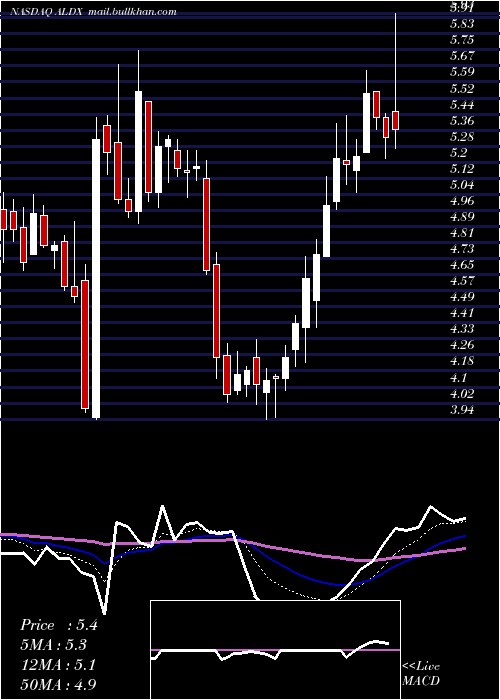The height and width of the screenshot is (700, 500).
Task: Click the 4.18 price axis label
Action: click(462, 362)
